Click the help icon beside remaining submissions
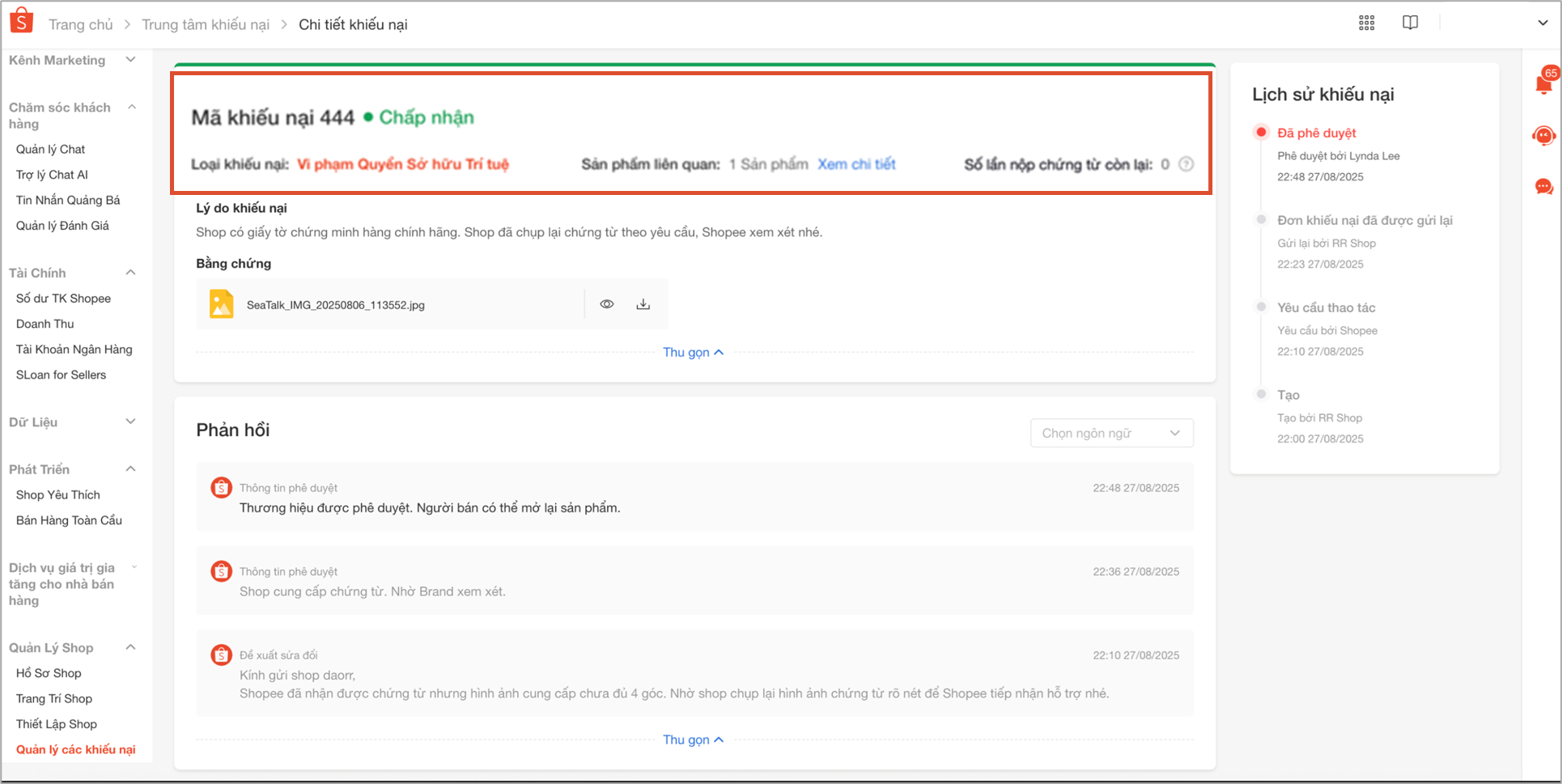Image resolution: width=1562 pixels, height=784 pixels. pyautogui.click(x=1186, y=164)
